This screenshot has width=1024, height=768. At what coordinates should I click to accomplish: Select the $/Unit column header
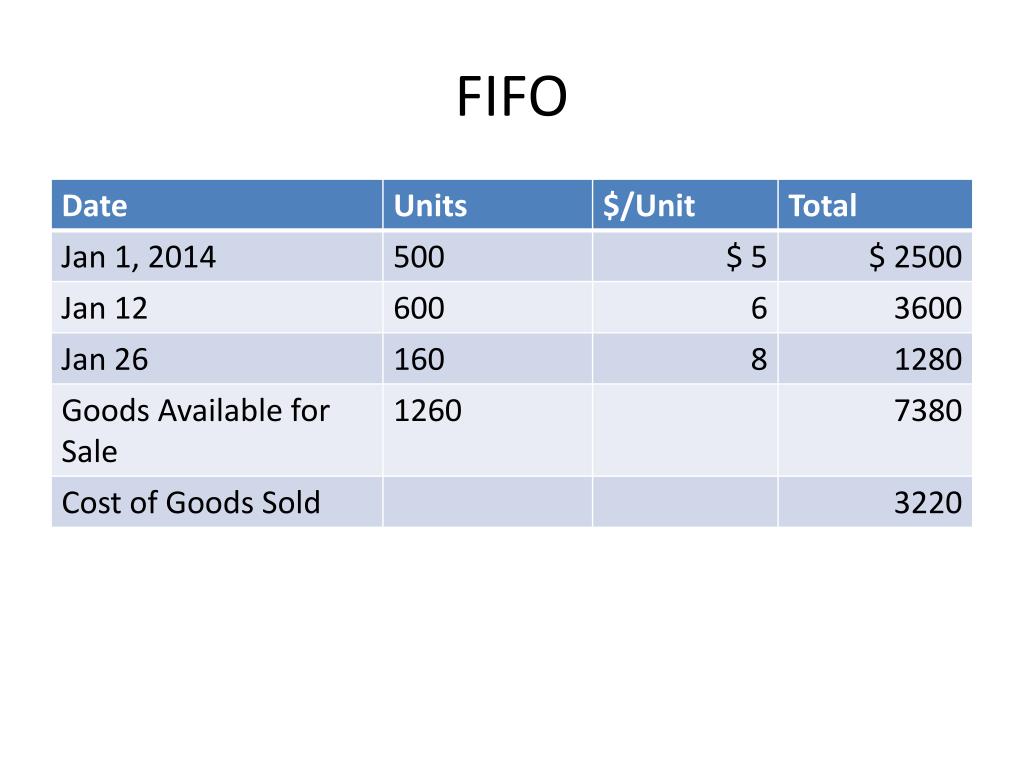point(649,206)
